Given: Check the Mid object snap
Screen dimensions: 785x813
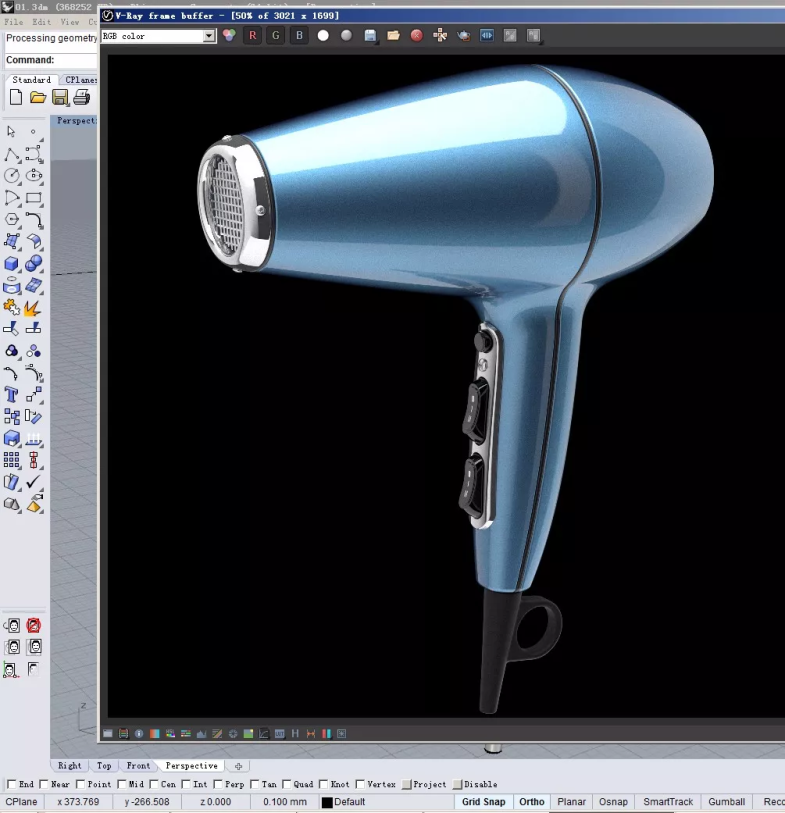Looking at the screenshot, I should 122,785.
